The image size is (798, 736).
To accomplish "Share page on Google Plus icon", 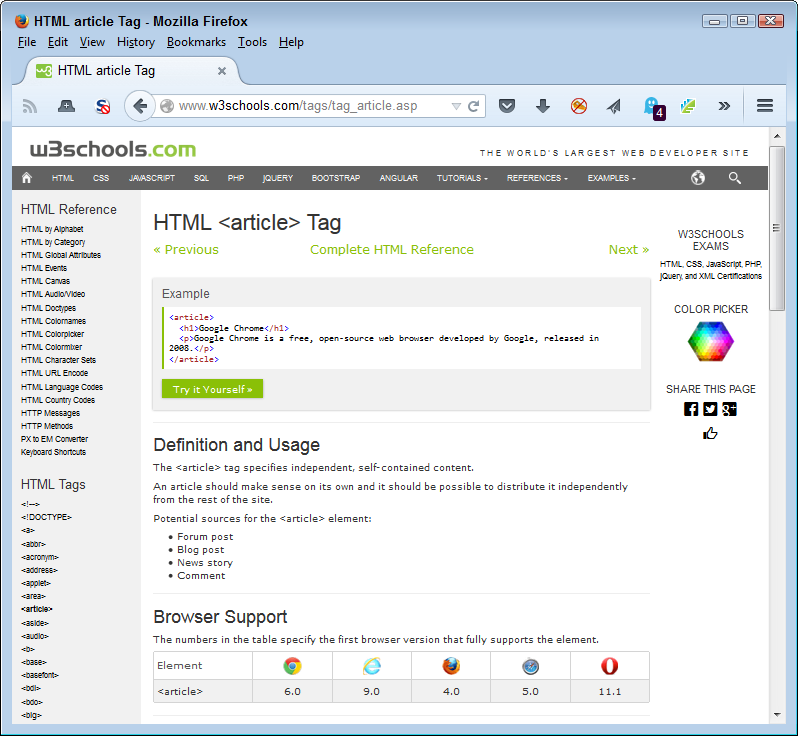I will (x=729, y=409).
